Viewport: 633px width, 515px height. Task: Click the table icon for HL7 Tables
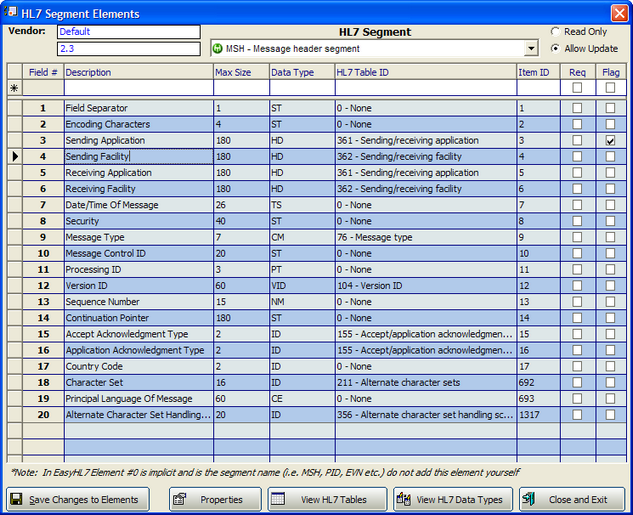pos(278,499)
